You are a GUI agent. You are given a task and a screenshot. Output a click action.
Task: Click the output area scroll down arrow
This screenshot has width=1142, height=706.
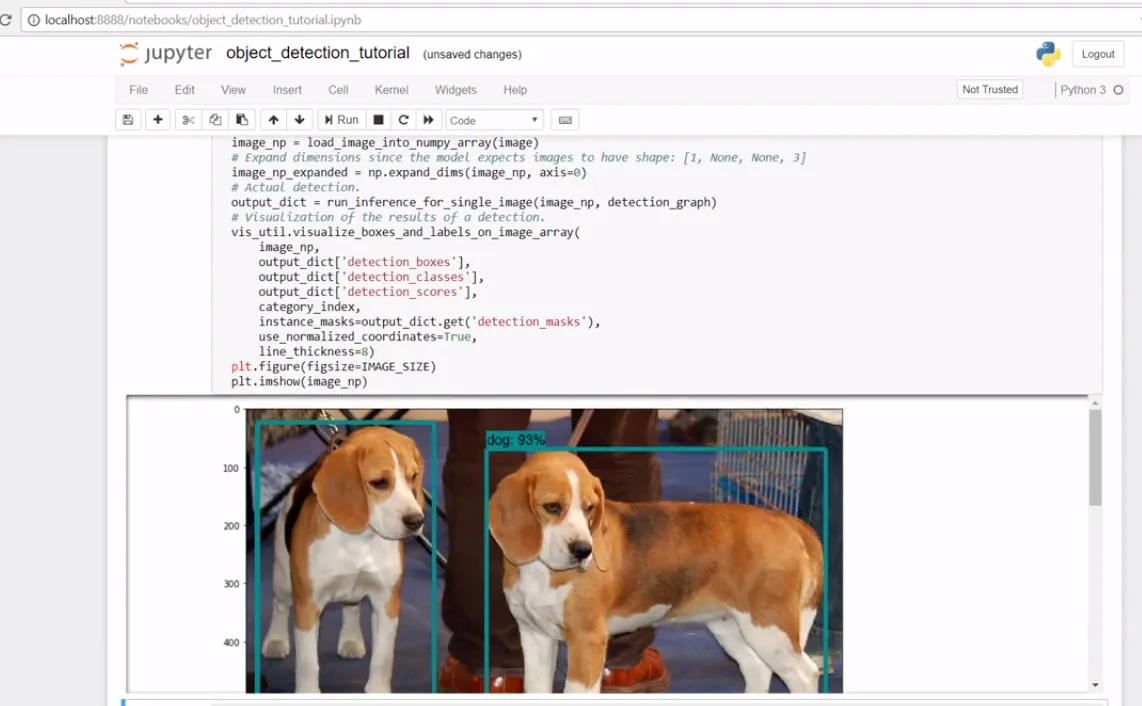[1095, 685]
